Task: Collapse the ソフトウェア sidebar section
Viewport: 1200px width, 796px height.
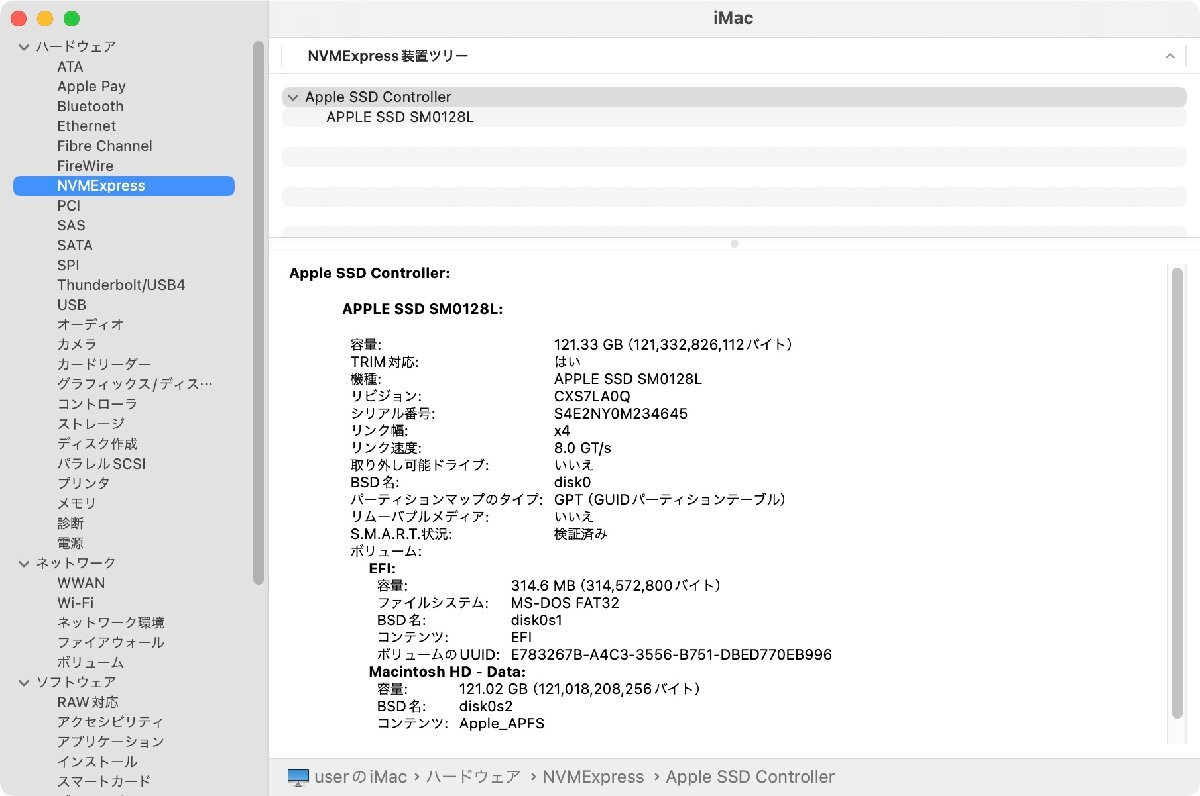Action: (x=24, y=682)
